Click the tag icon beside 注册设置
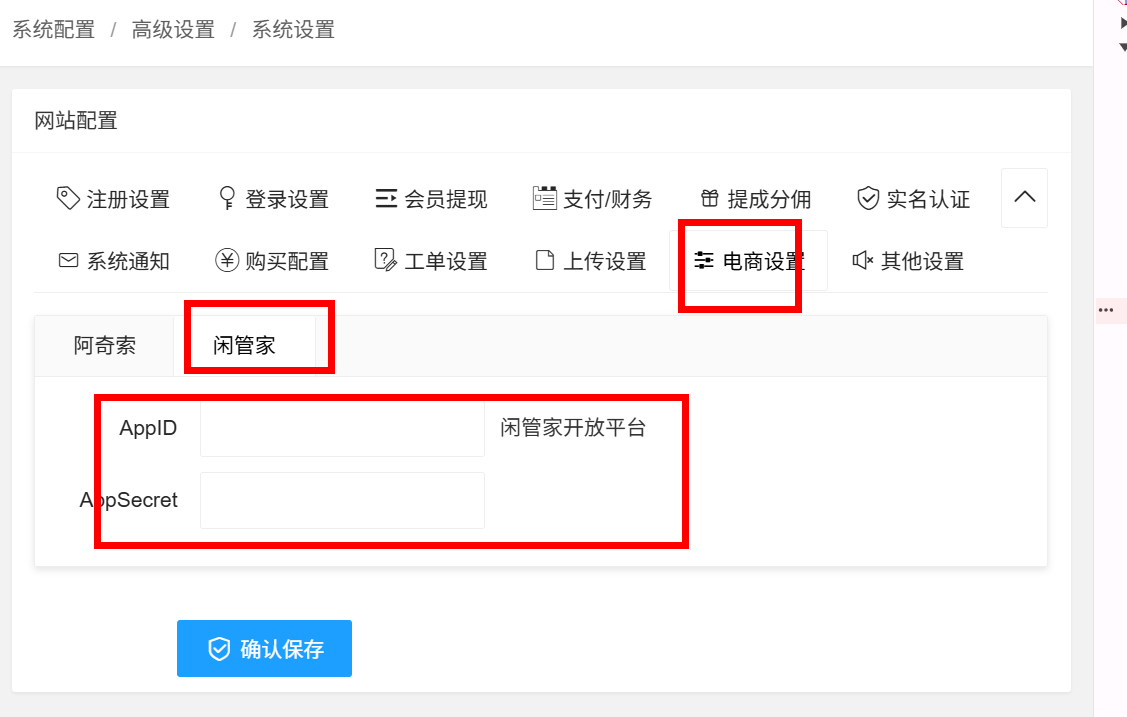Image resolution: width=1127 pixels, height=717 pixels. point(68,198)
